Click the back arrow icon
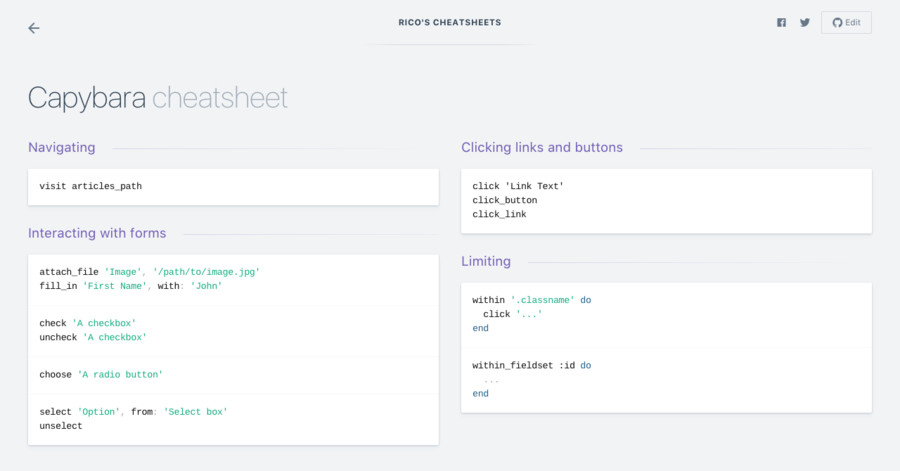 tap(34, 28)
